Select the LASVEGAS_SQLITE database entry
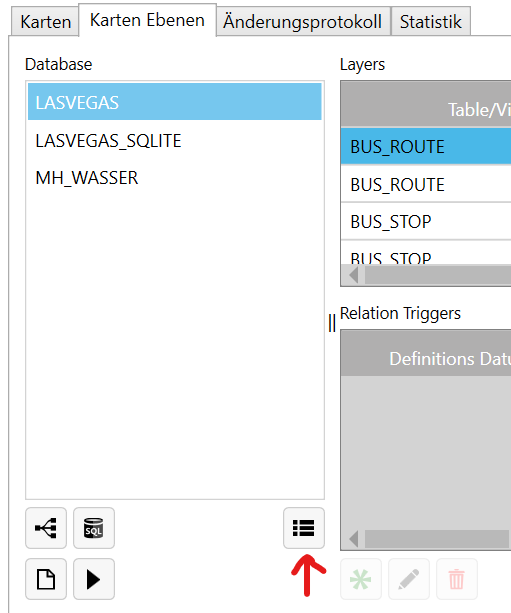Screen dimensions: 511x613 click(x=175, y=141)
